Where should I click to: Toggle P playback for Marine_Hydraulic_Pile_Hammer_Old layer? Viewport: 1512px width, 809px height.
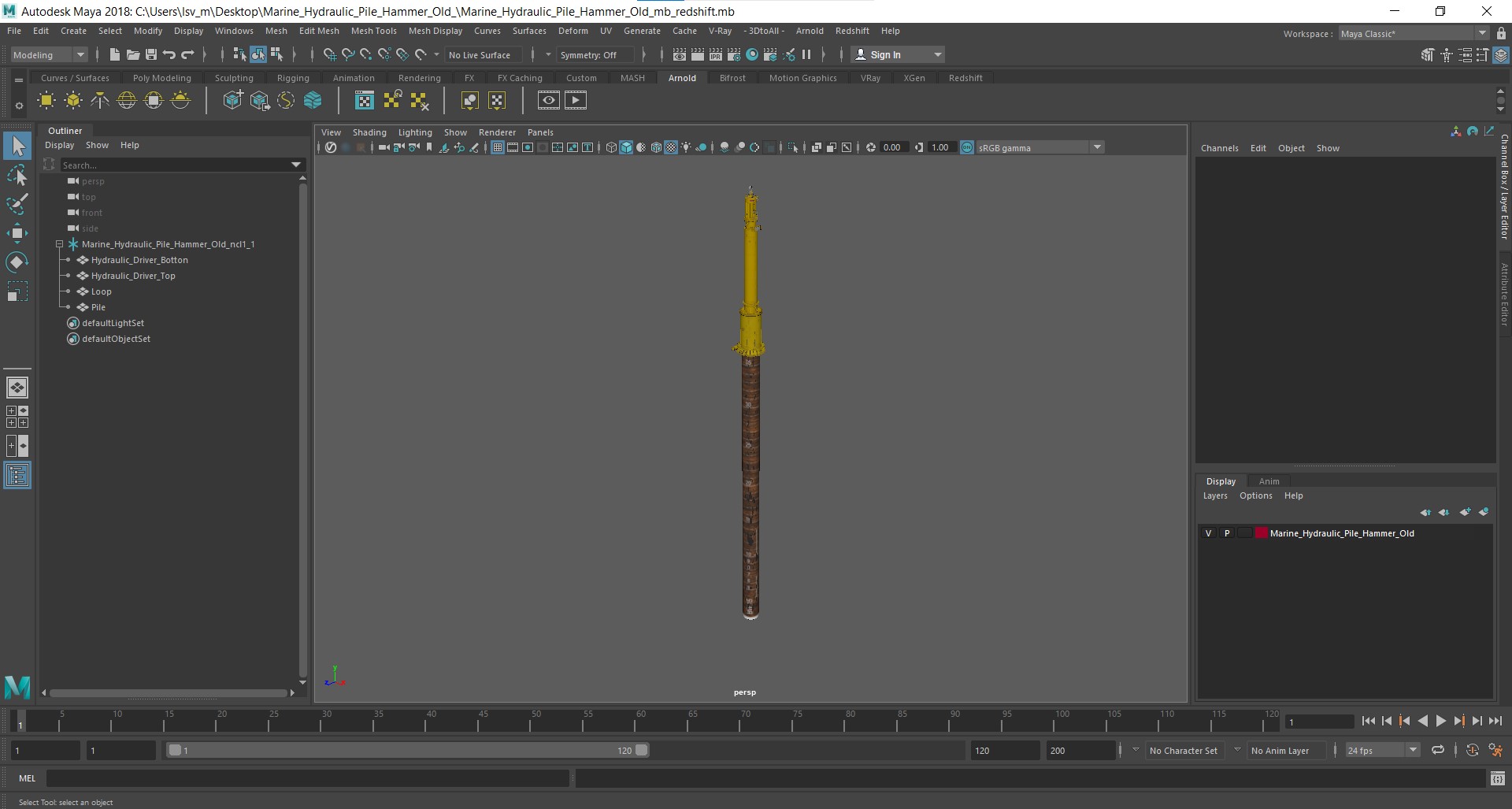click(1226, 533)
